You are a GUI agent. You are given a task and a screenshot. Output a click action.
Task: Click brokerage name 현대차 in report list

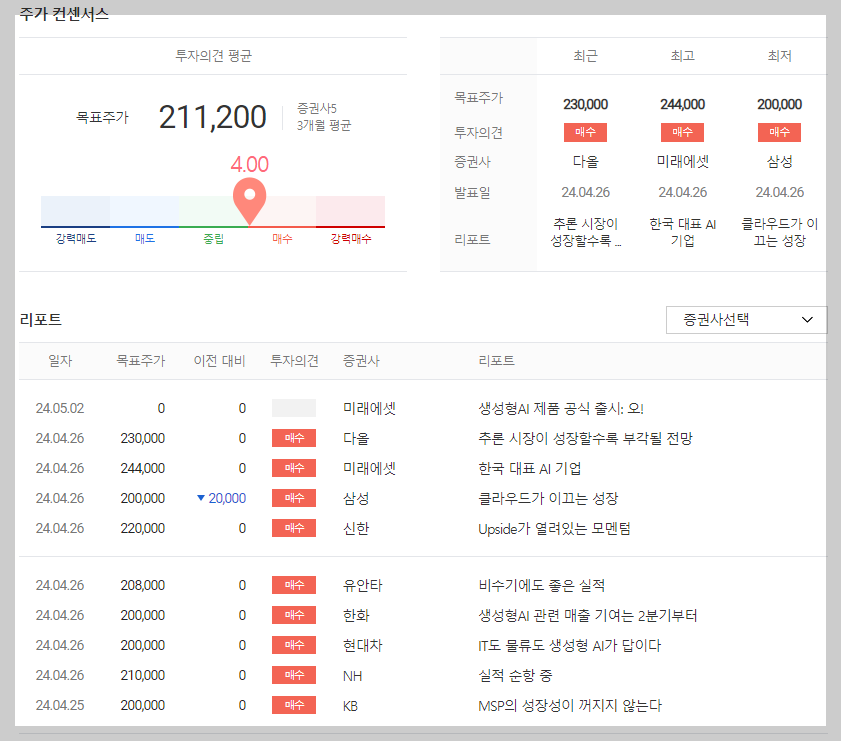click(x=363, y=646)
